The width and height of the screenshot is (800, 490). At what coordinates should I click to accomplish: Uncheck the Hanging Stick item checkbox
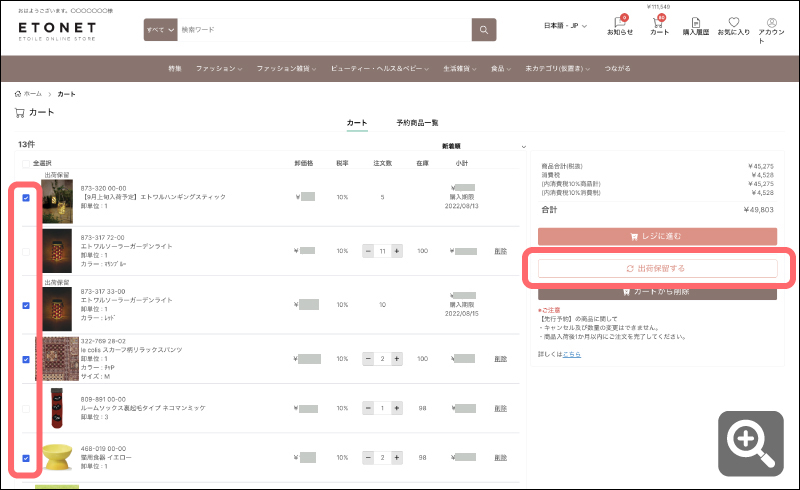click(x=26, y=198)
